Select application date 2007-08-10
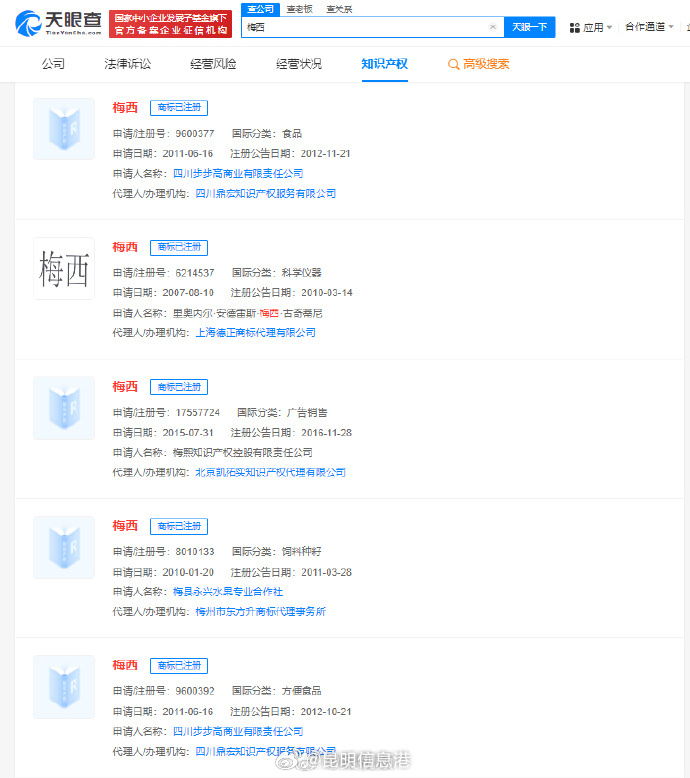Image resolution: width=690 pixels, height=778 pixels. [188, 293]
